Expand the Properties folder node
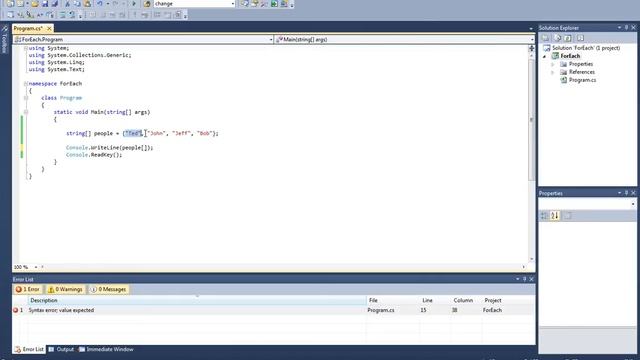Screen dimensions: 640x360 (553, 64)
